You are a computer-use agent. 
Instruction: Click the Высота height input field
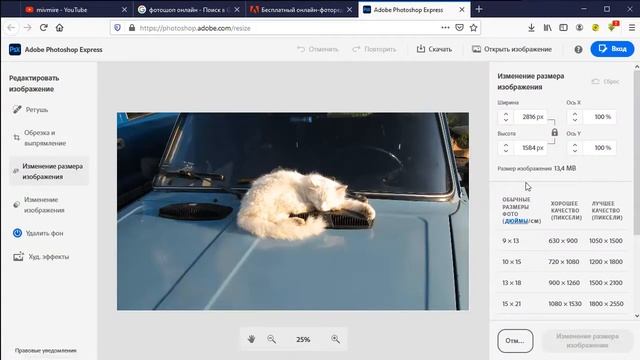[530, 148]
